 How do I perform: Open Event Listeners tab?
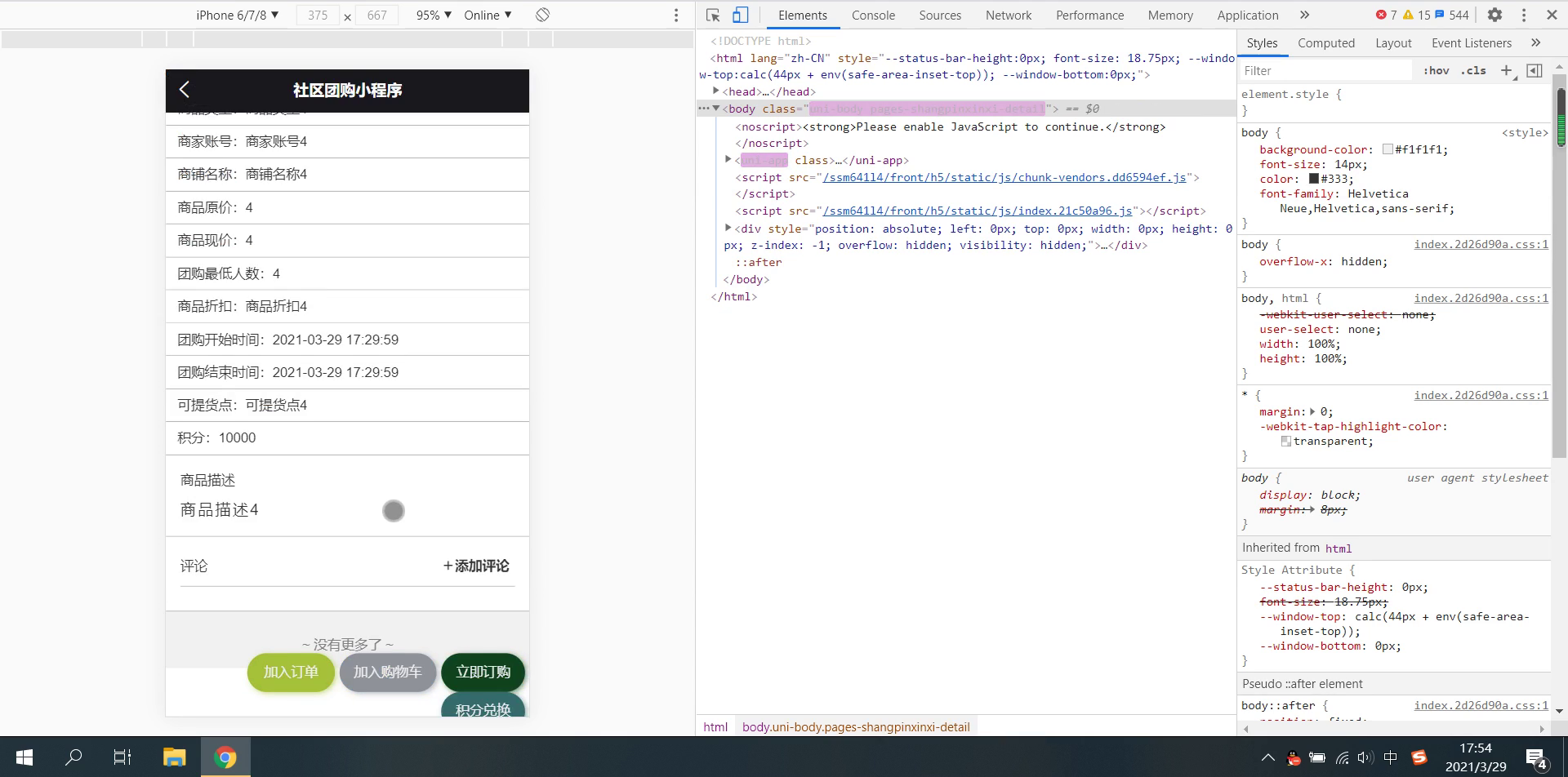tap(1472, 42)
